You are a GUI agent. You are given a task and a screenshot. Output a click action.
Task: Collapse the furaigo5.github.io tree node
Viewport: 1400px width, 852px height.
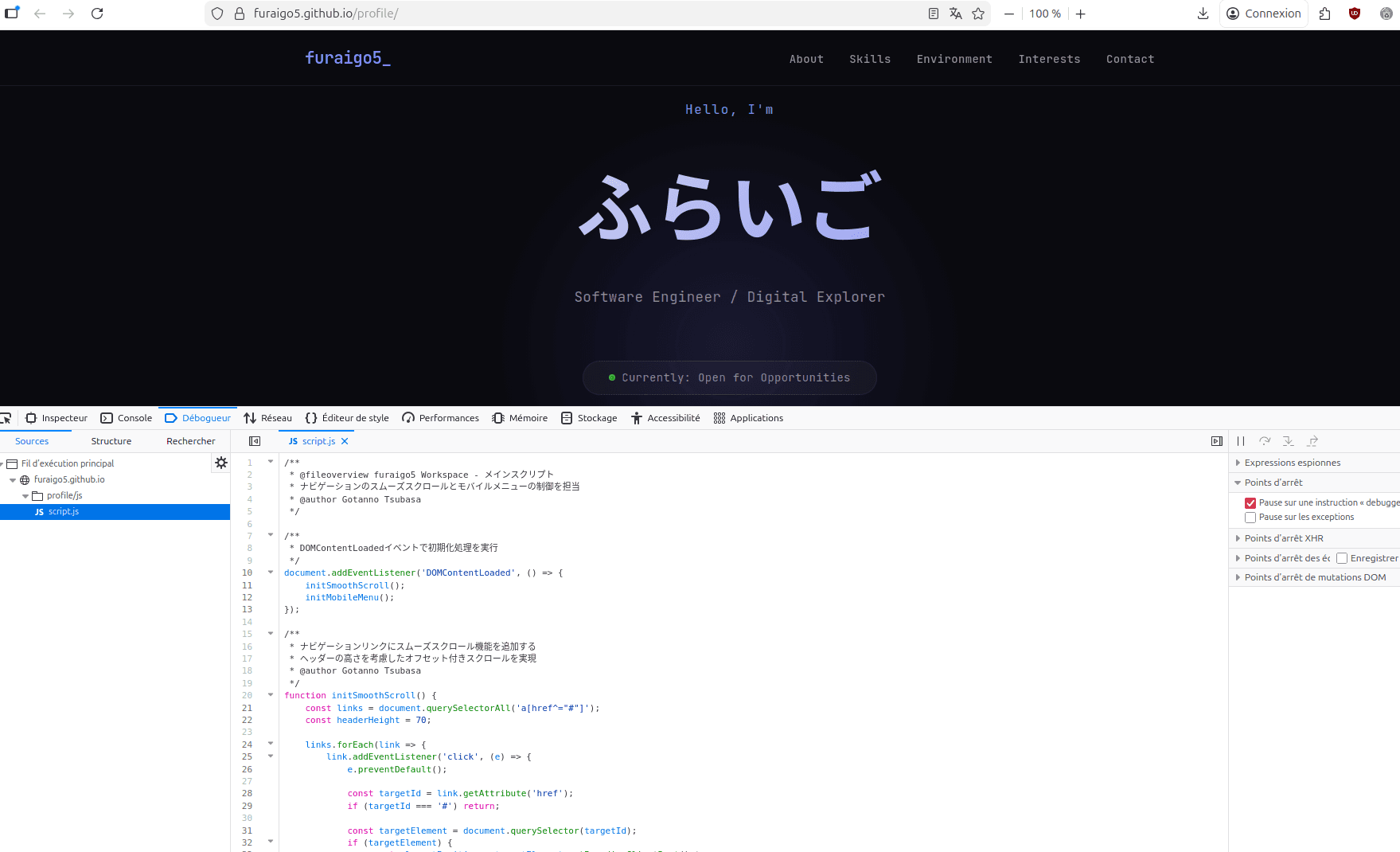[x=13, y=480]
